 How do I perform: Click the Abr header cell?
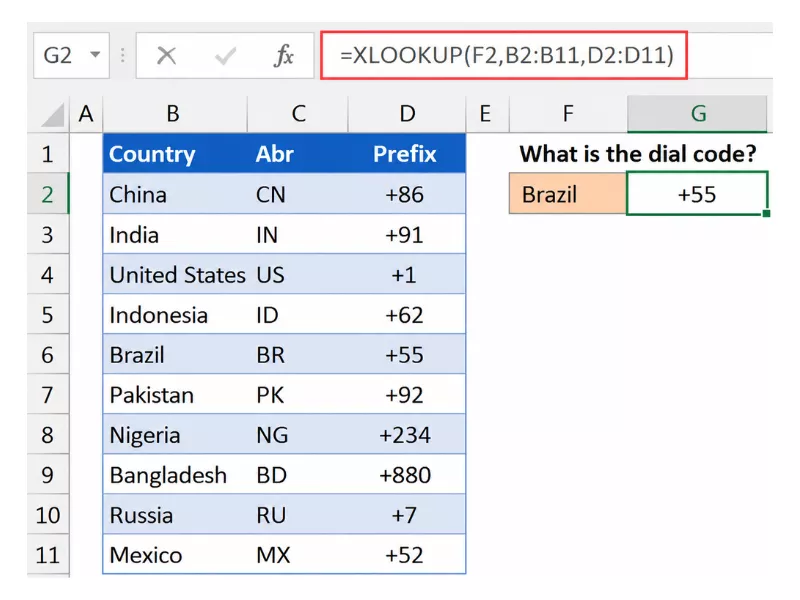pos(298,154)
